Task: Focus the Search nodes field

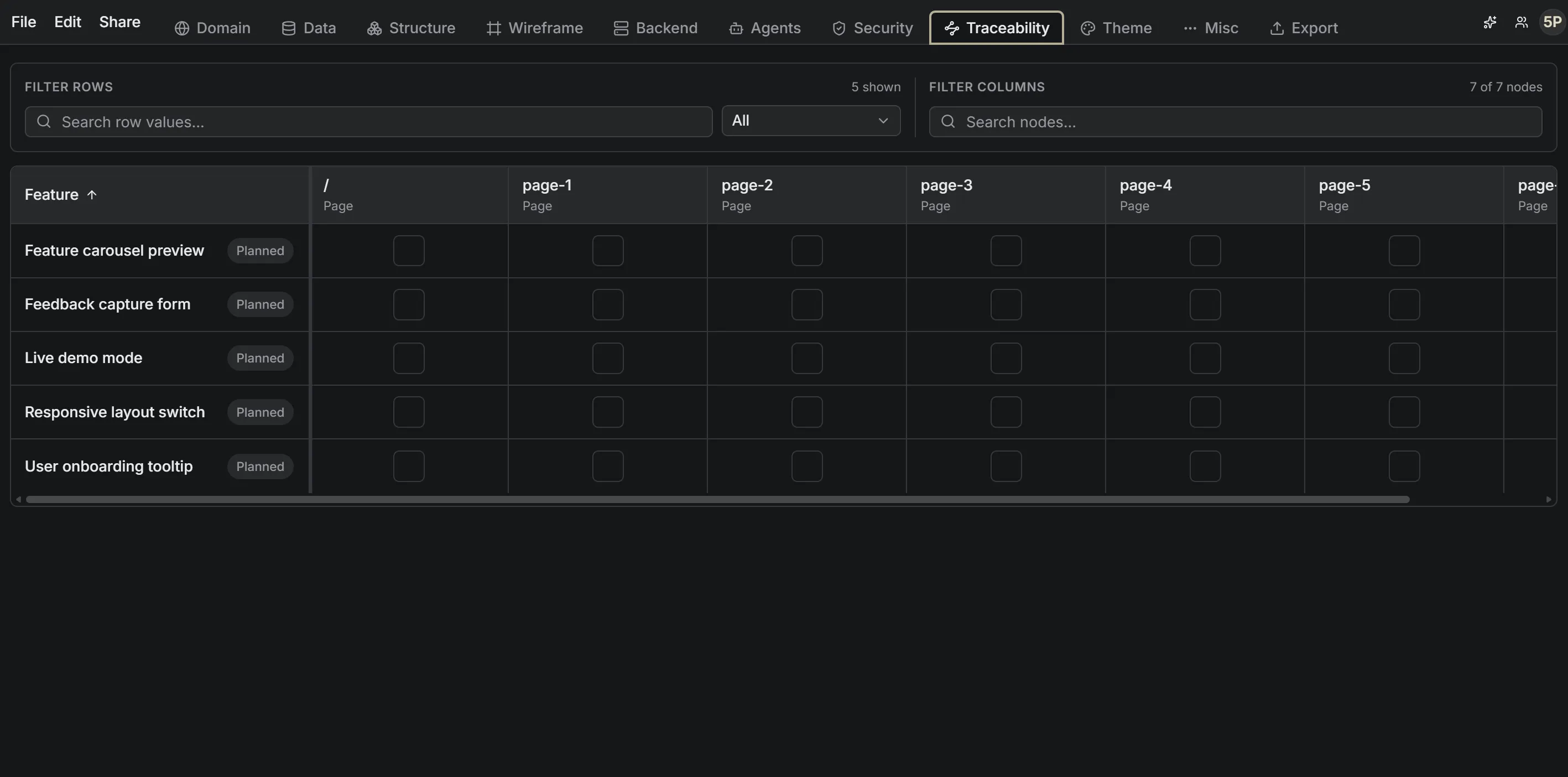Action: (1235, 122)
